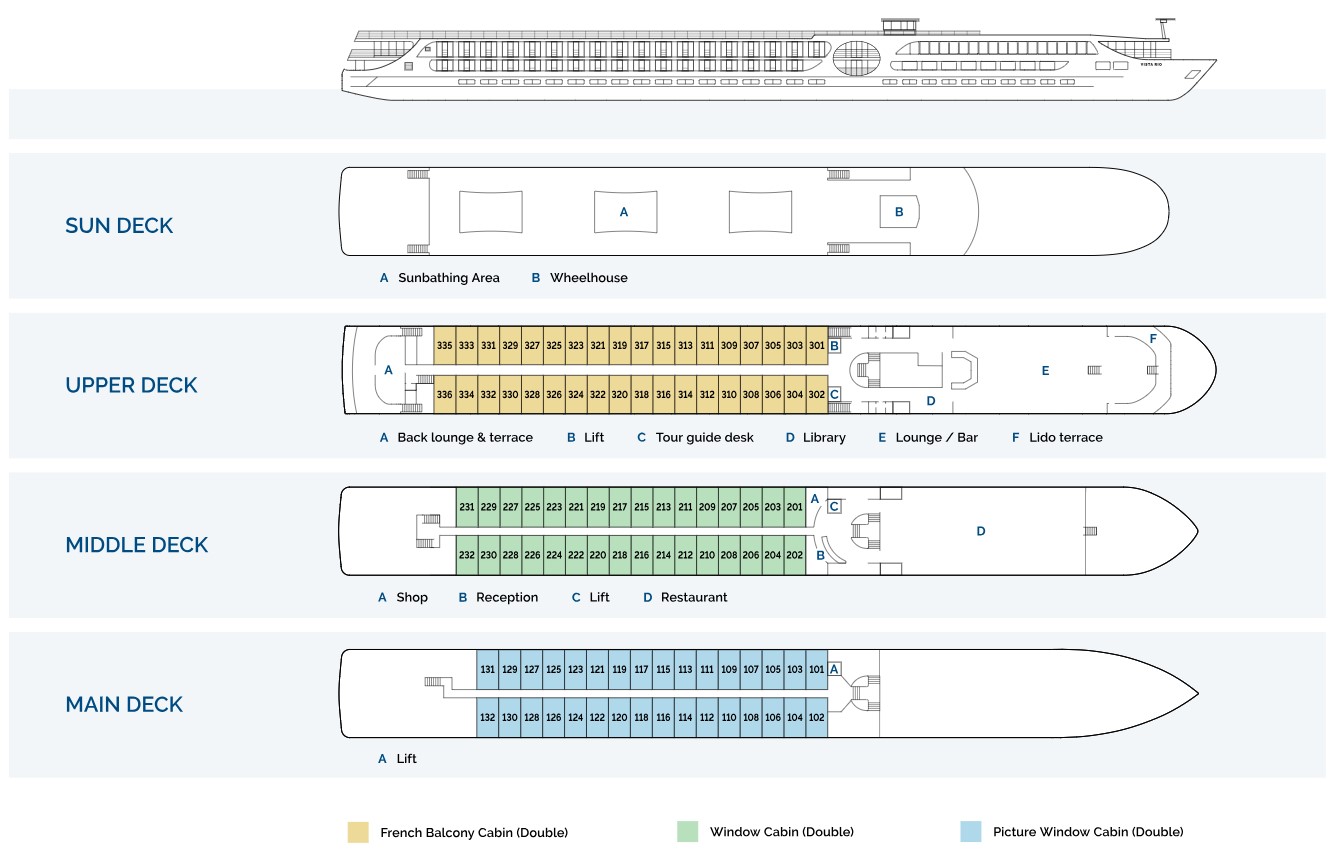Choose cabin 102 on the Main Deck
This screenshot has width=1336, height=866.
pos(816,717)
